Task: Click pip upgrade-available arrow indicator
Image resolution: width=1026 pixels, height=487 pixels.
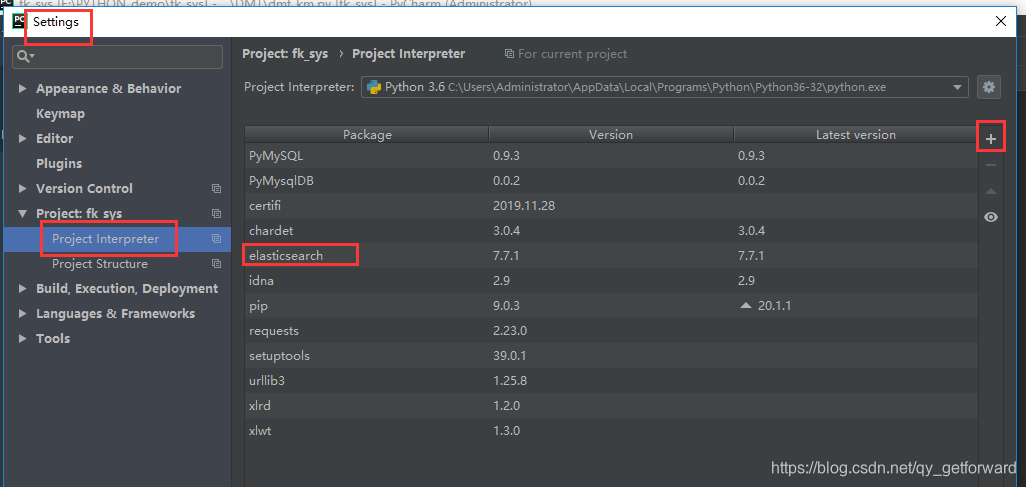Action: tap(745, 306)
